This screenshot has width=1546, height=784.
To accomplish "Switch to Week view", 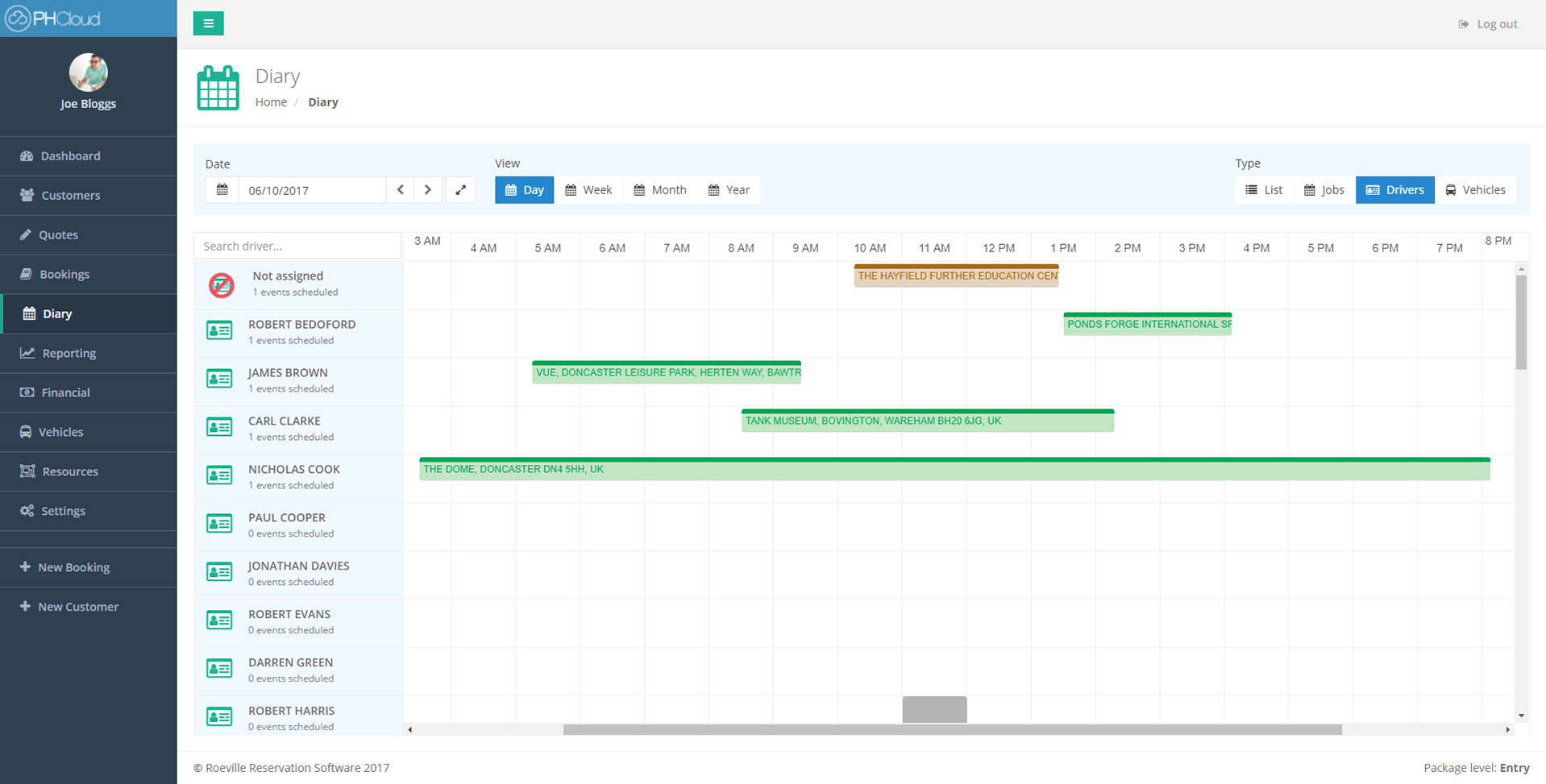I will click(588, 190).
